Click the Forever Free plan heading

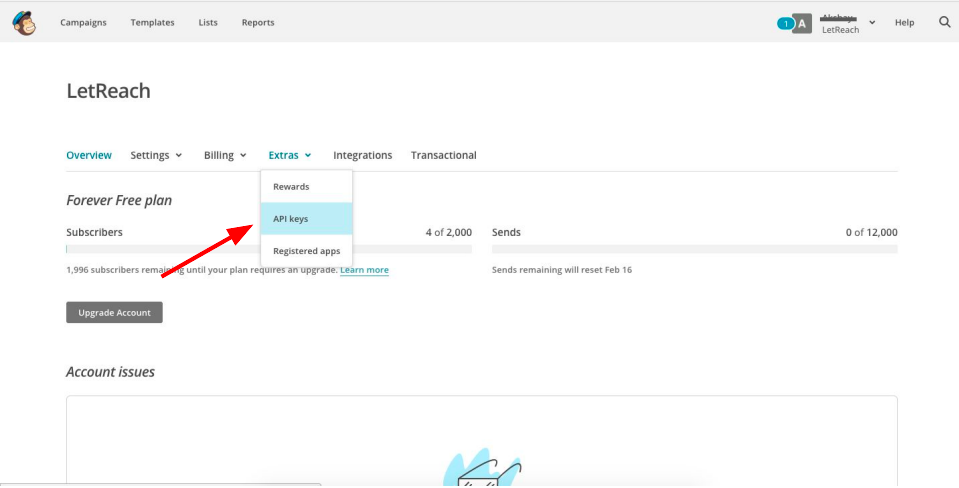coord(119,201)
